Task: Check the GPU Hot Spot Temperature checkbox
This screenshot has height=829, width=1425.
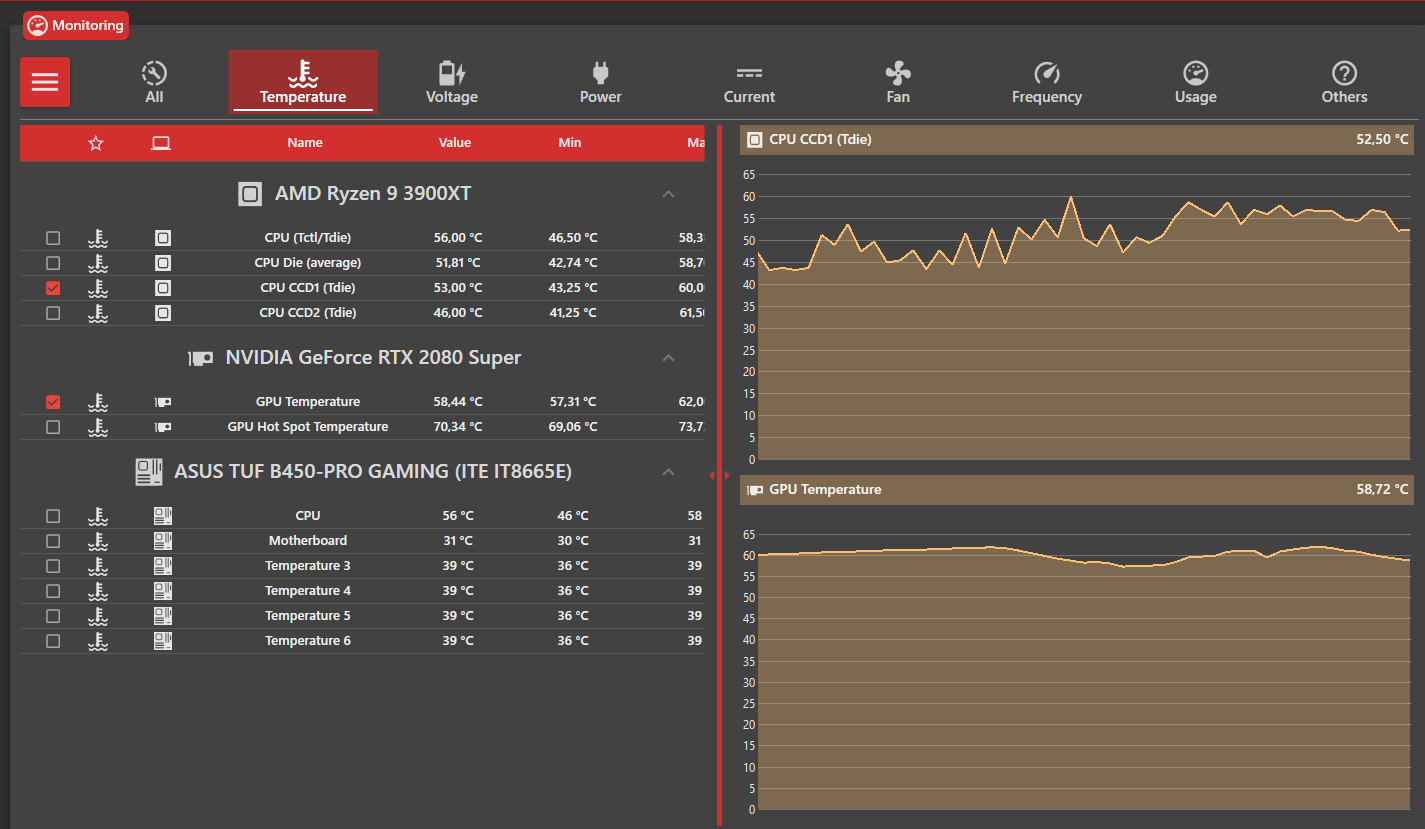Action: pyautogui.click(x=53, y=427)
